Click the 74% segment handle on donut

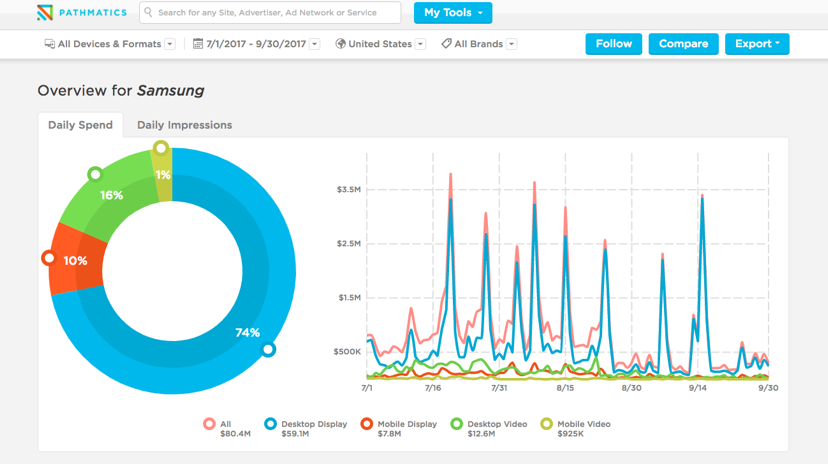pyautogui.click(x=268, y=349)
